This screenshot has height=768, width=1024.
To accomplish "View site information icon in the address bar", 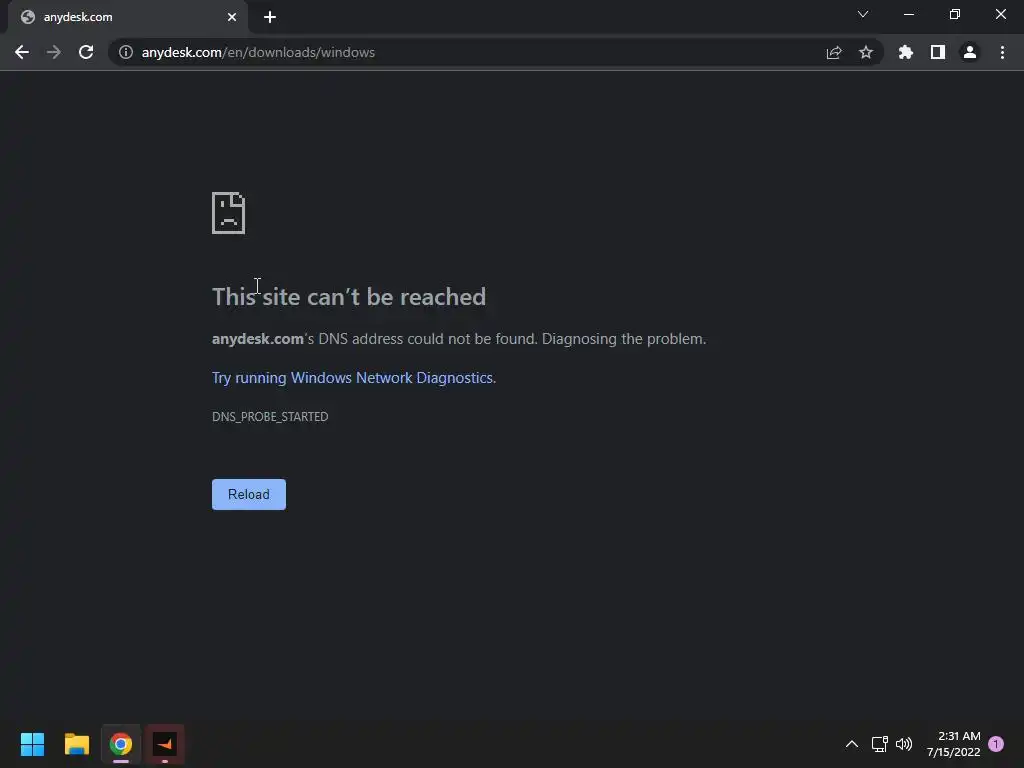I will [x=125, y=52].
